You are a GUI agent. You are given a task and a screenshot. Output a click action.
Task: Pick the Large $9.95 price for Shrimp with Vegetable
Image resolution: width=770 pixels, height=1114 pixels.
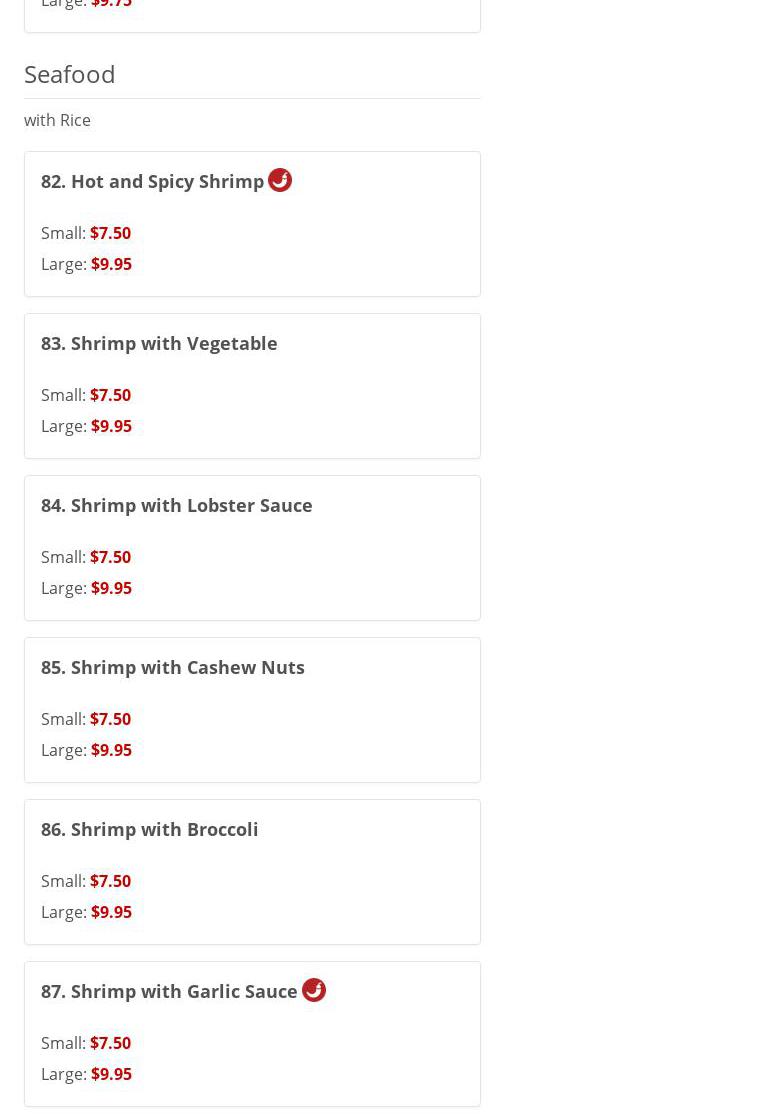pyautogui.click(x=111, y=426)
